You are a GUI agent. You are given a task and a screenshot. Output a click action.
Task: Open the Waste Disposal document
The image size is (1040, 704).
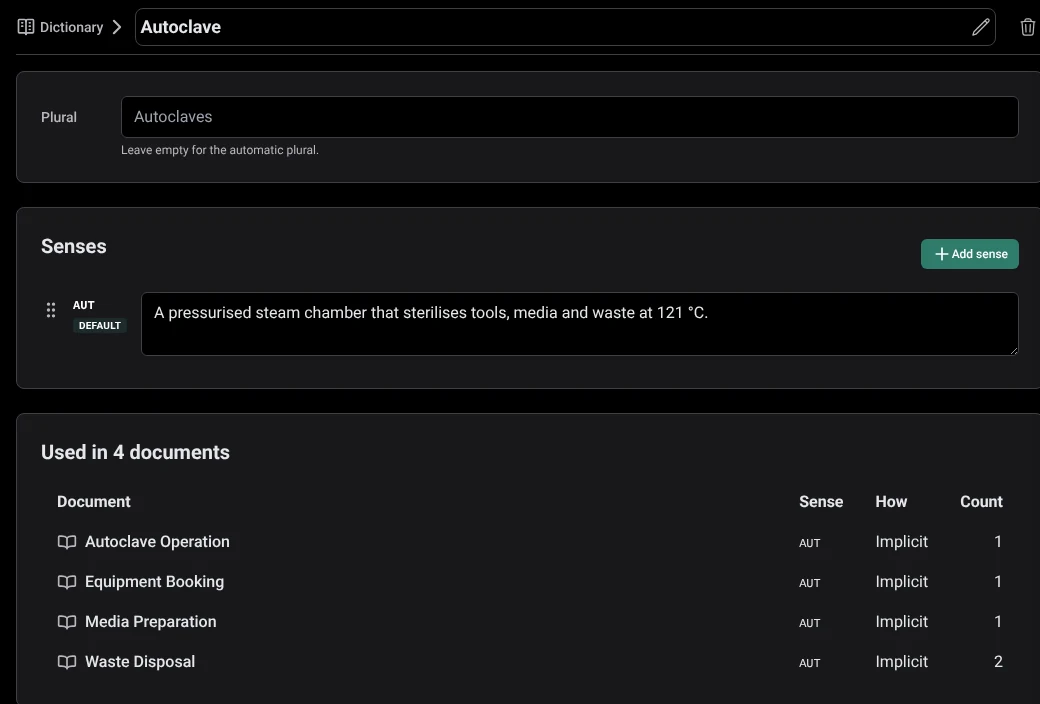click(x=140, y=662)
